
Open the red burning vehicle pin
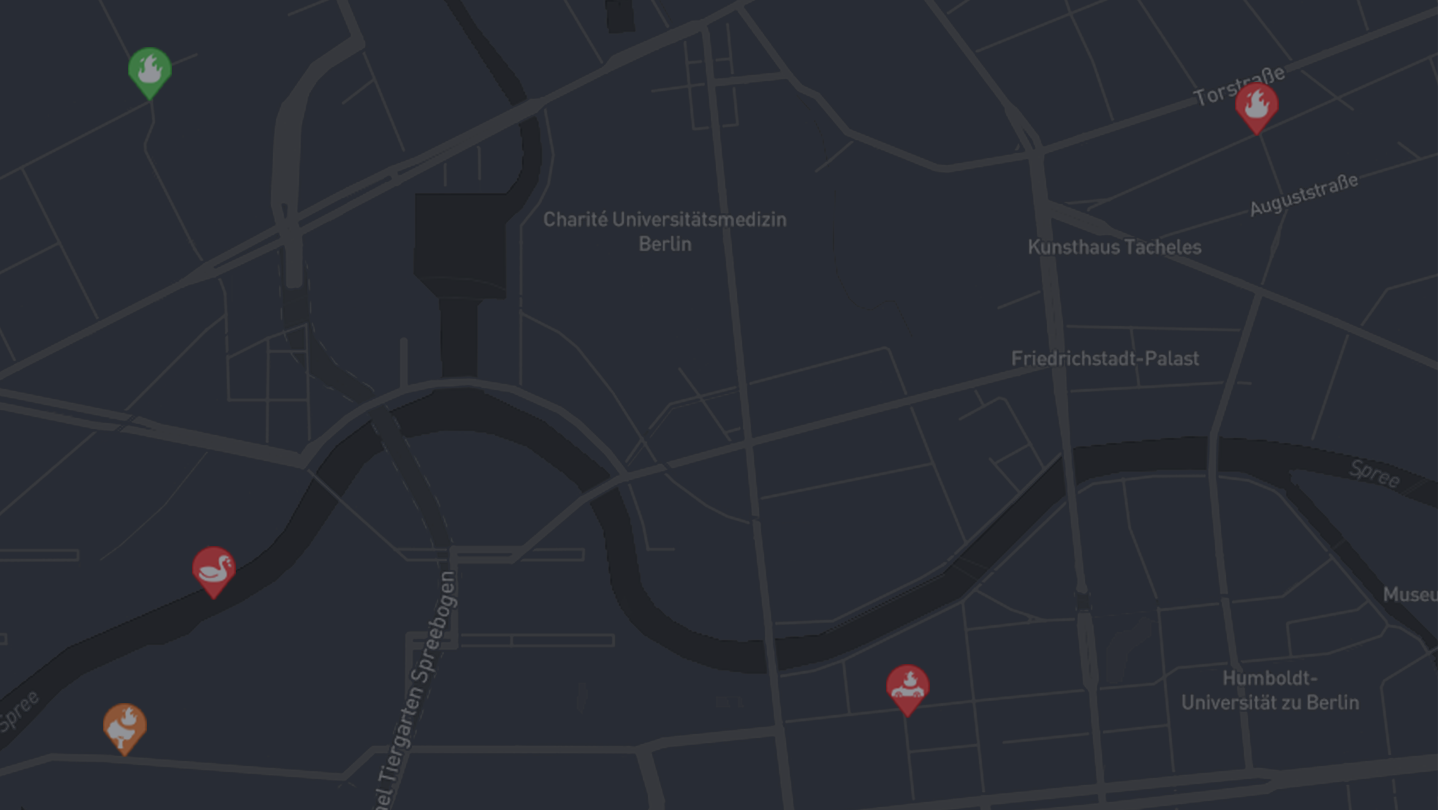(x=908, y=690)
